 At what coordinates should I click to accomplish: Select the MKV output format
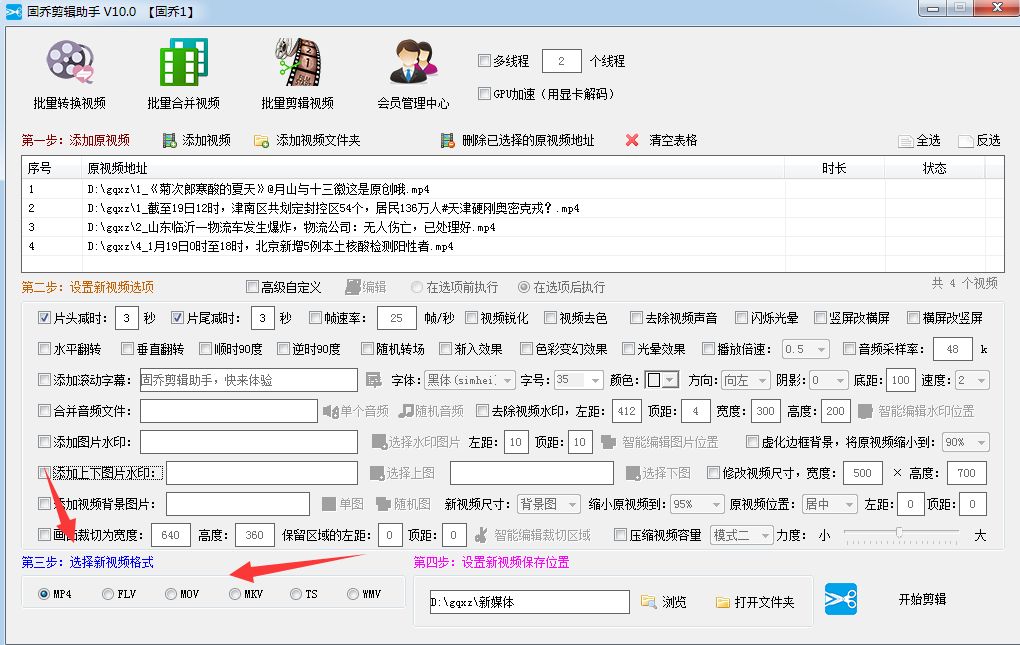click(233, 594)
